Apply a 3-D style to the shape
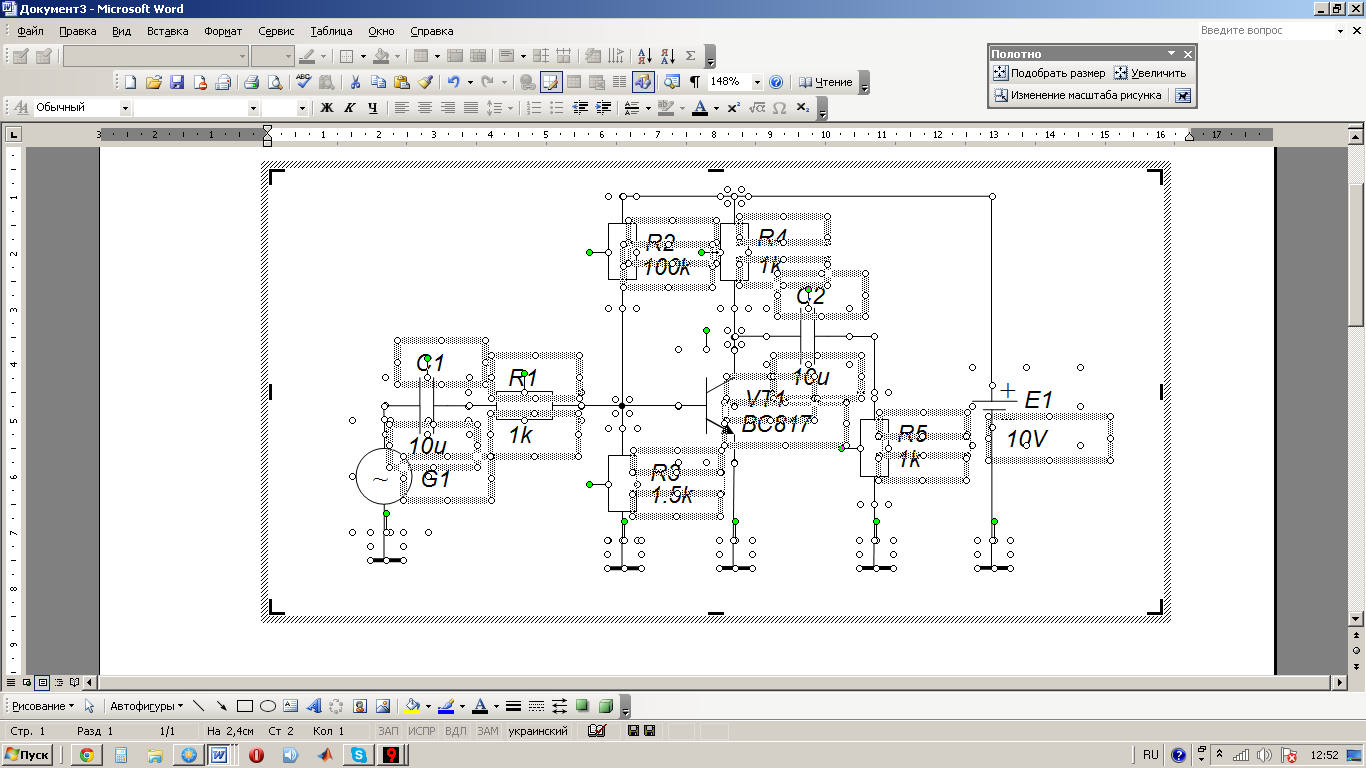Viewport: 1366px width, 768px height. pyautogui.click(x=605, y=705)
